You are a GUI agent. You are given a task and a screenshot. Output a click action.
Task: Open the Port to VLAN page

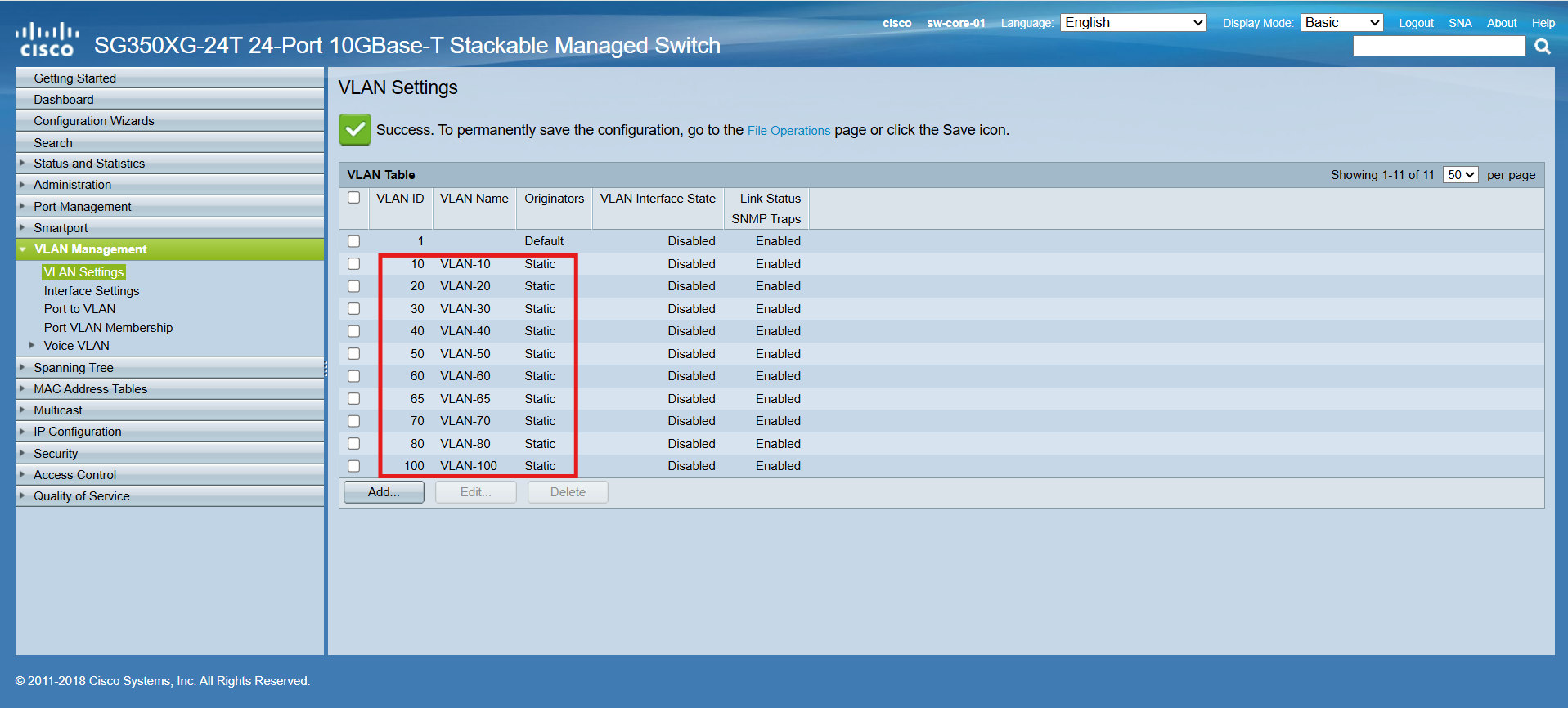(79, 309)
